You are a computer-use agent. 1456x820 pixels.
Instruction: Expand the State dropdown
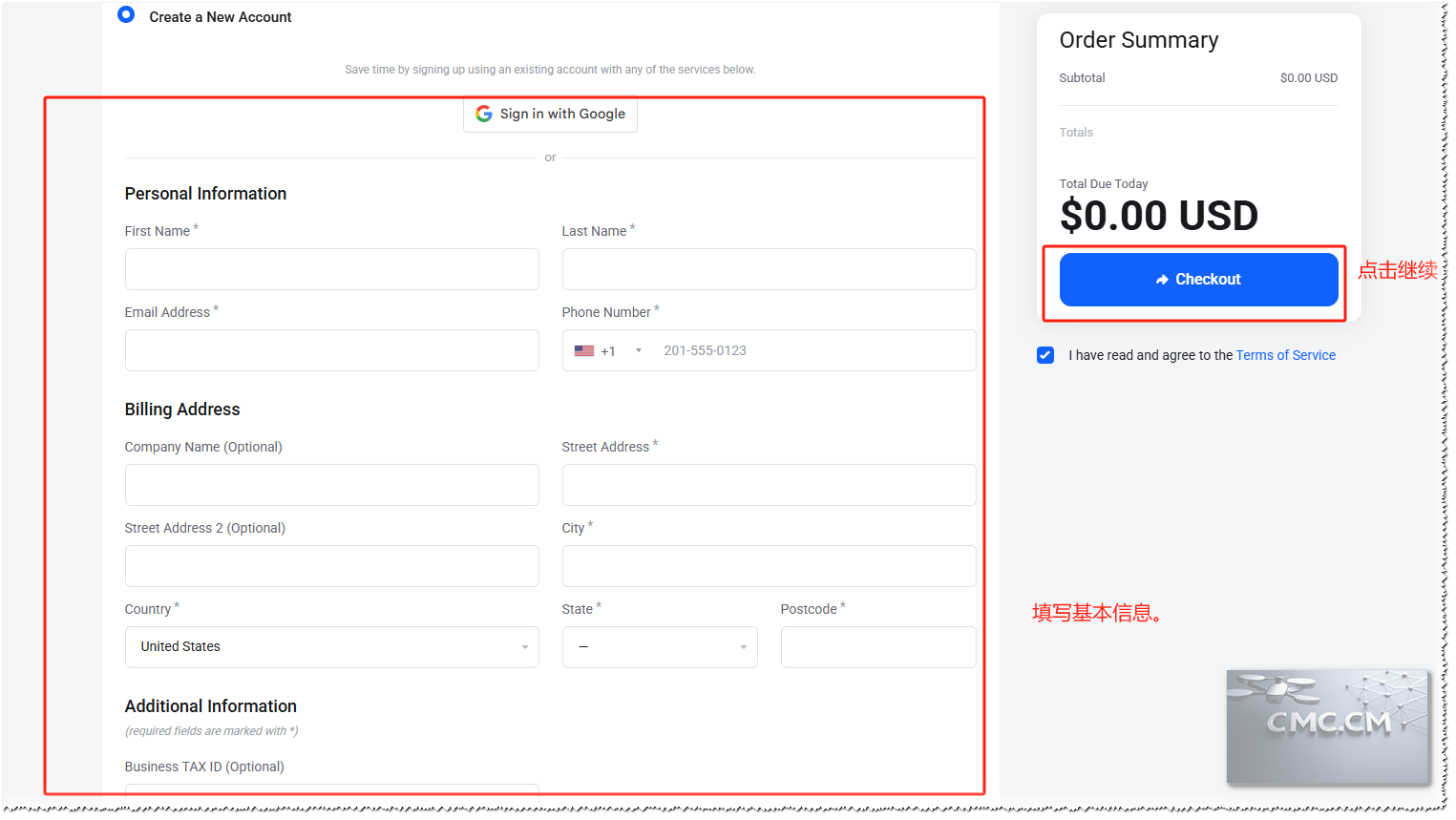660,647
